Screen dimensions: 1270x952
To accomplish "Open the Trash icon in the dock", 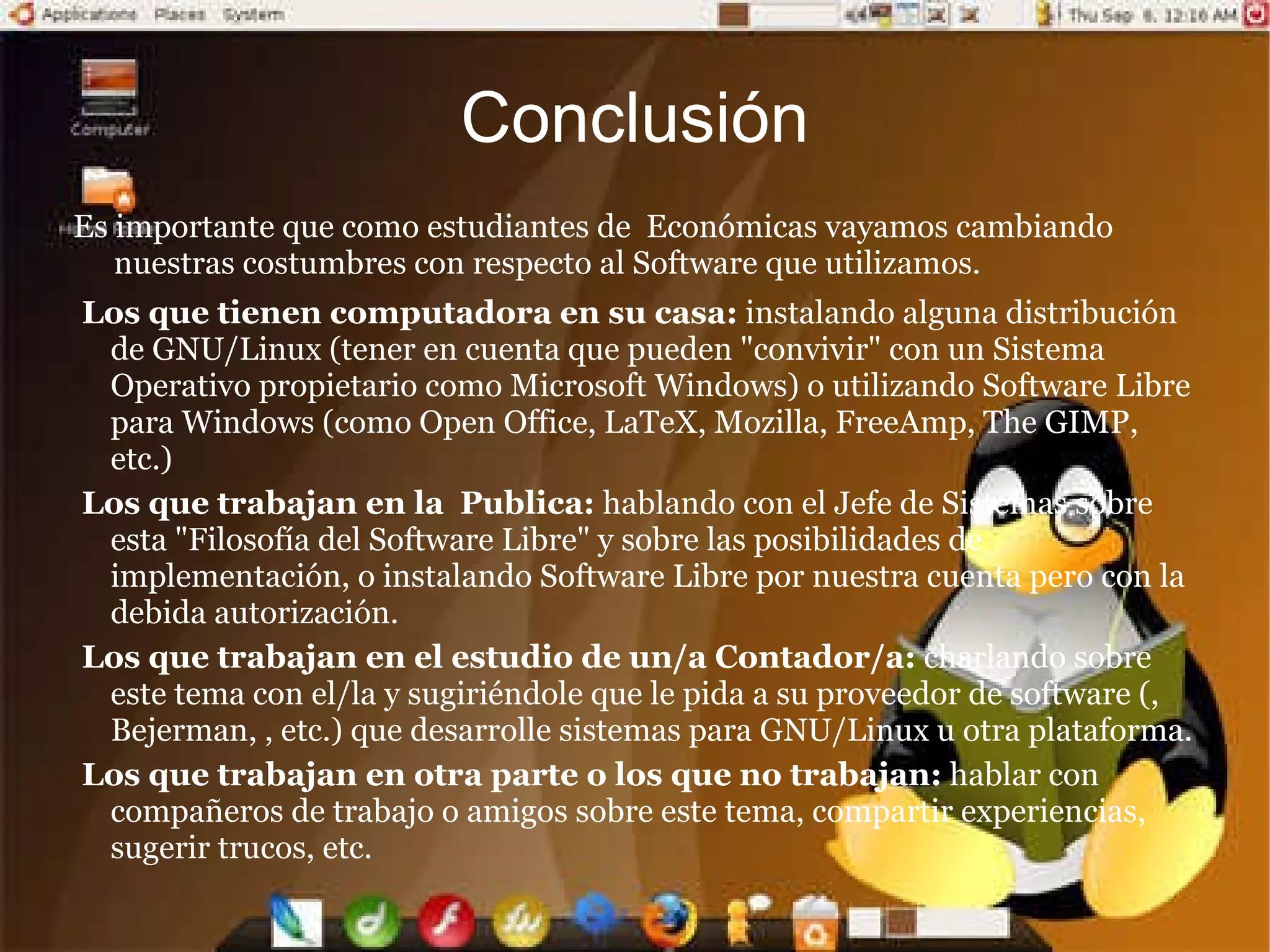I will (x=815, y=923).
